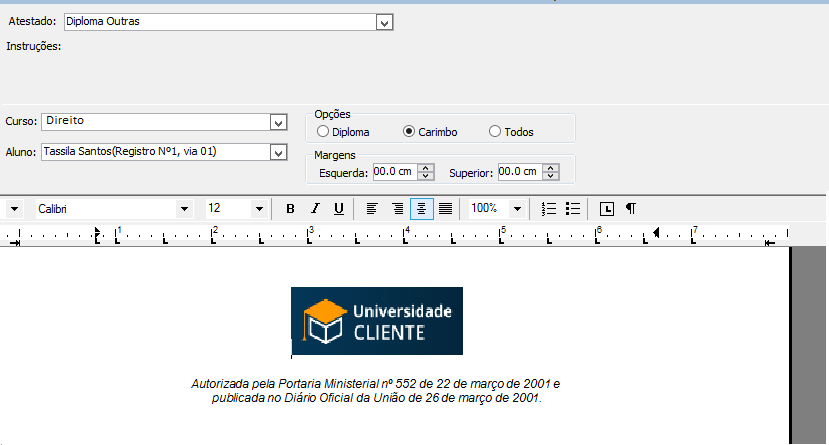829x445 pixels.
Task: Select the Todos radio option
Action: point(495,132)
